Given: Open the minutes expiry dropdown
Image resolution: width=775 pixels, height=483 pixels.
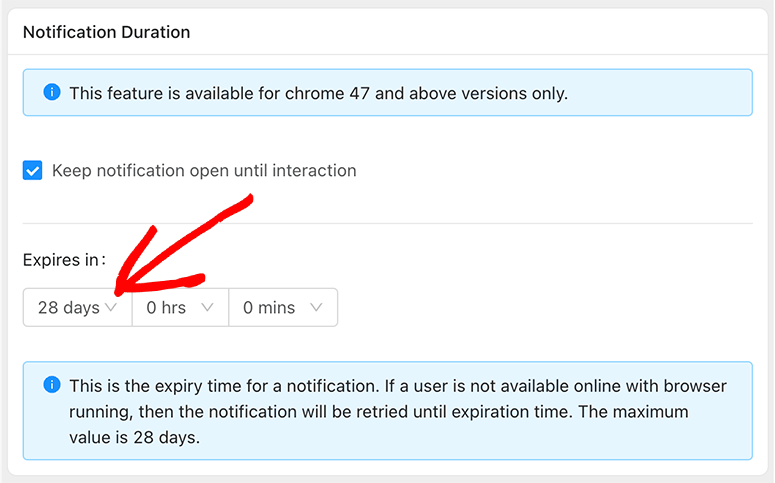Looking at the screenshot, I should [x=283, y=308].
